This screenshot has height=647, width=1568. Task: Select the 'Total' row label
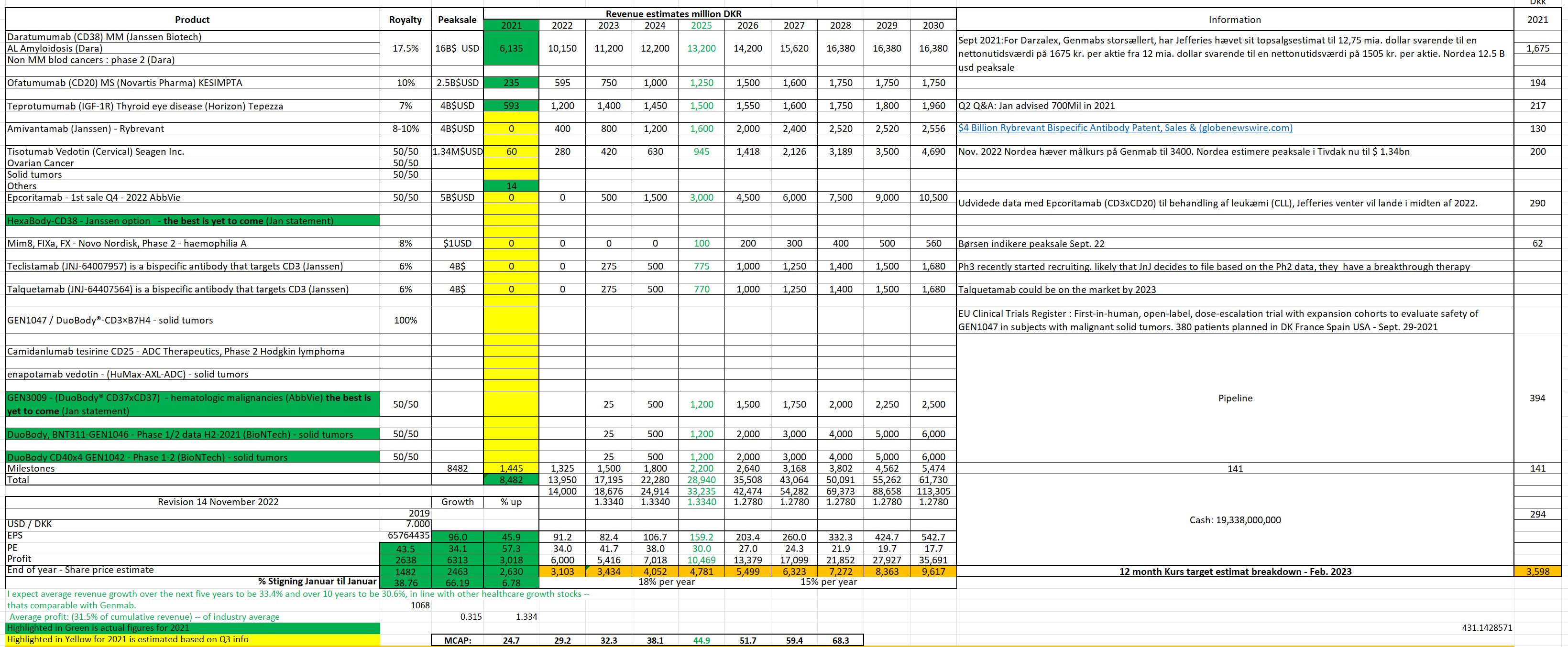click(192, 480)
